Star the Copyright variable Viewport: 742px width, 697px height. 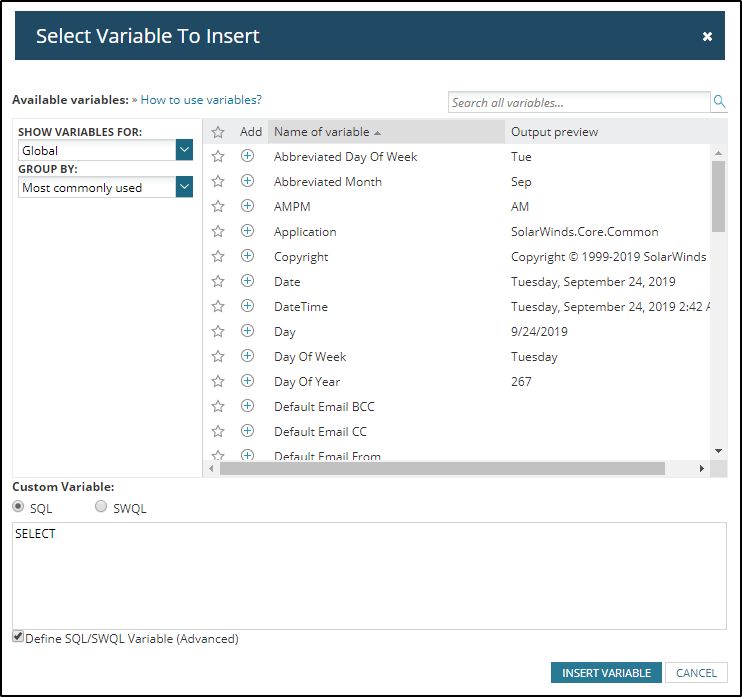(218, 256)
